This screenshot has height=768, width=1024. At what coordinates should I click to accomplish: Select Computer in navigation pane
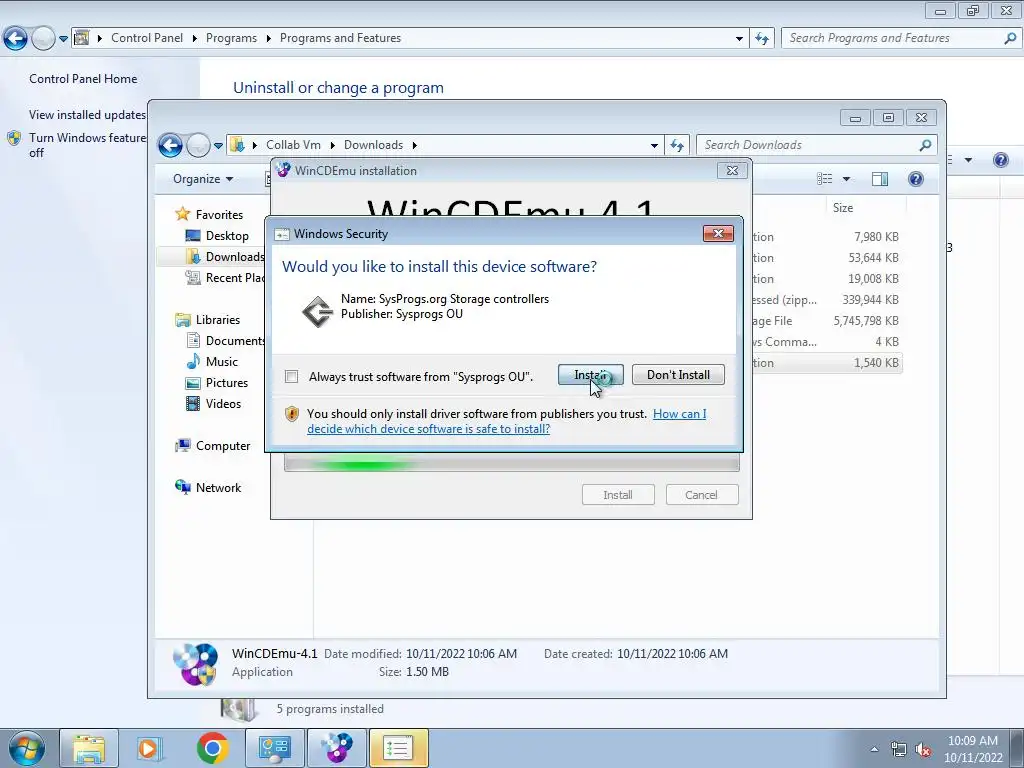point(223,446)
